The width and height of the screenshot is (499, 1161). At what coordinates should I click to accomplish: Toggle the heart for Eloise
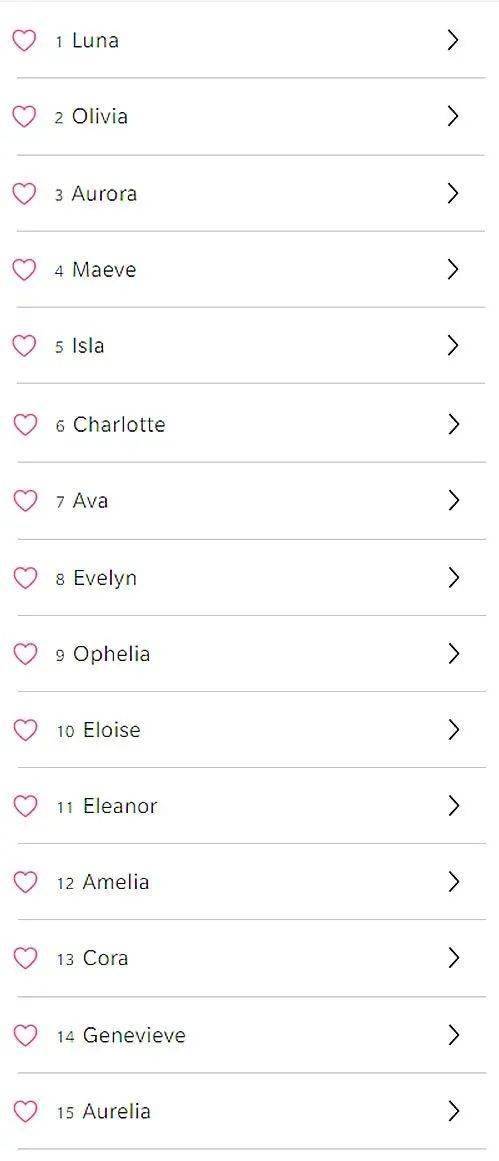(x=24, y=730)
